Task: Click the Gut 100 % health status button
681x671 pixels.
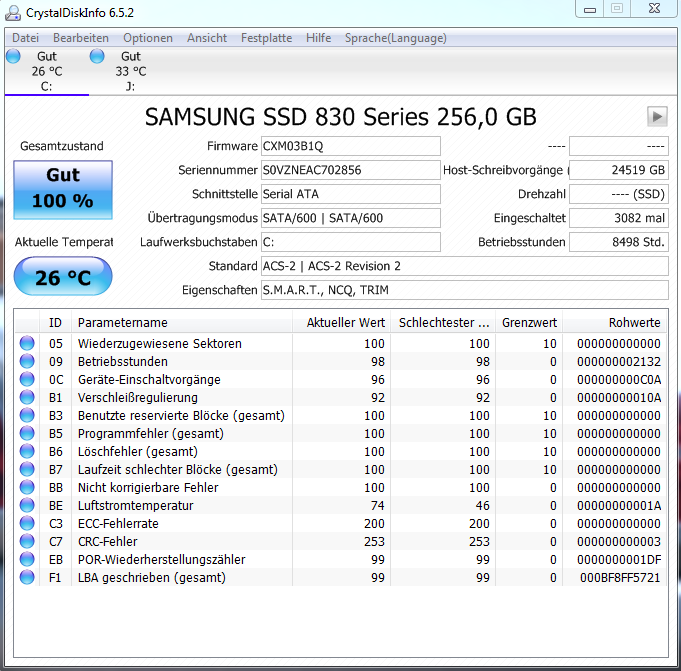Action: 63,190
